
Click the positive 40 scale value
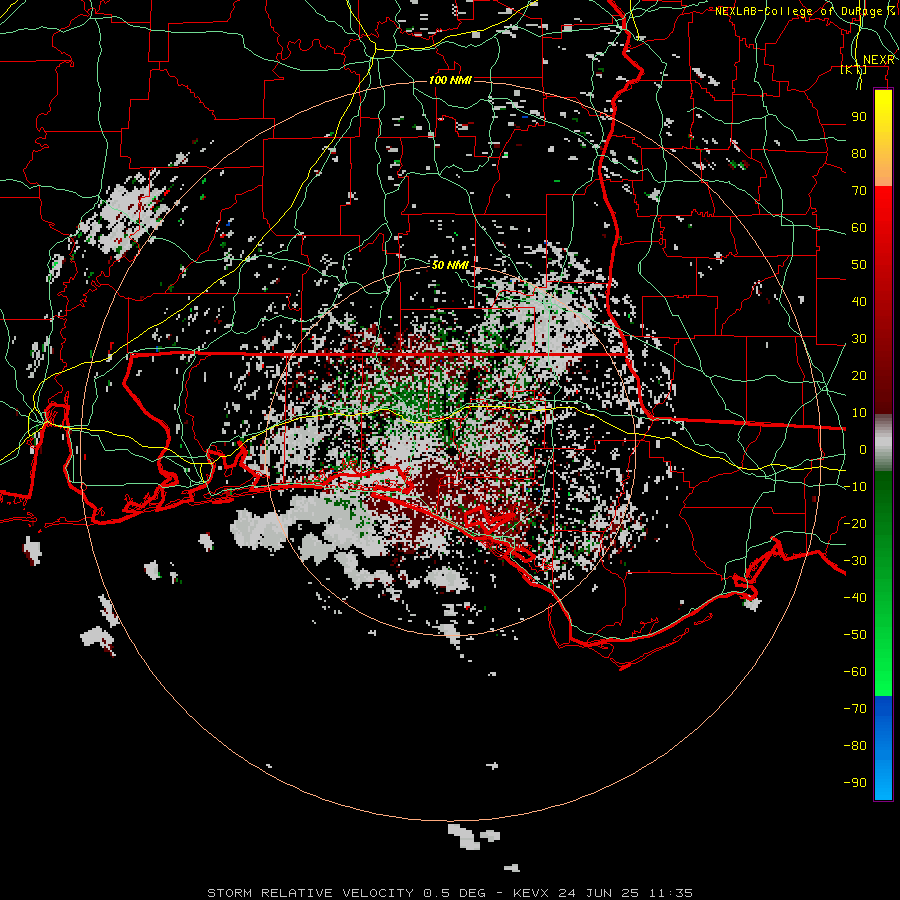click(x=859, y=302)
